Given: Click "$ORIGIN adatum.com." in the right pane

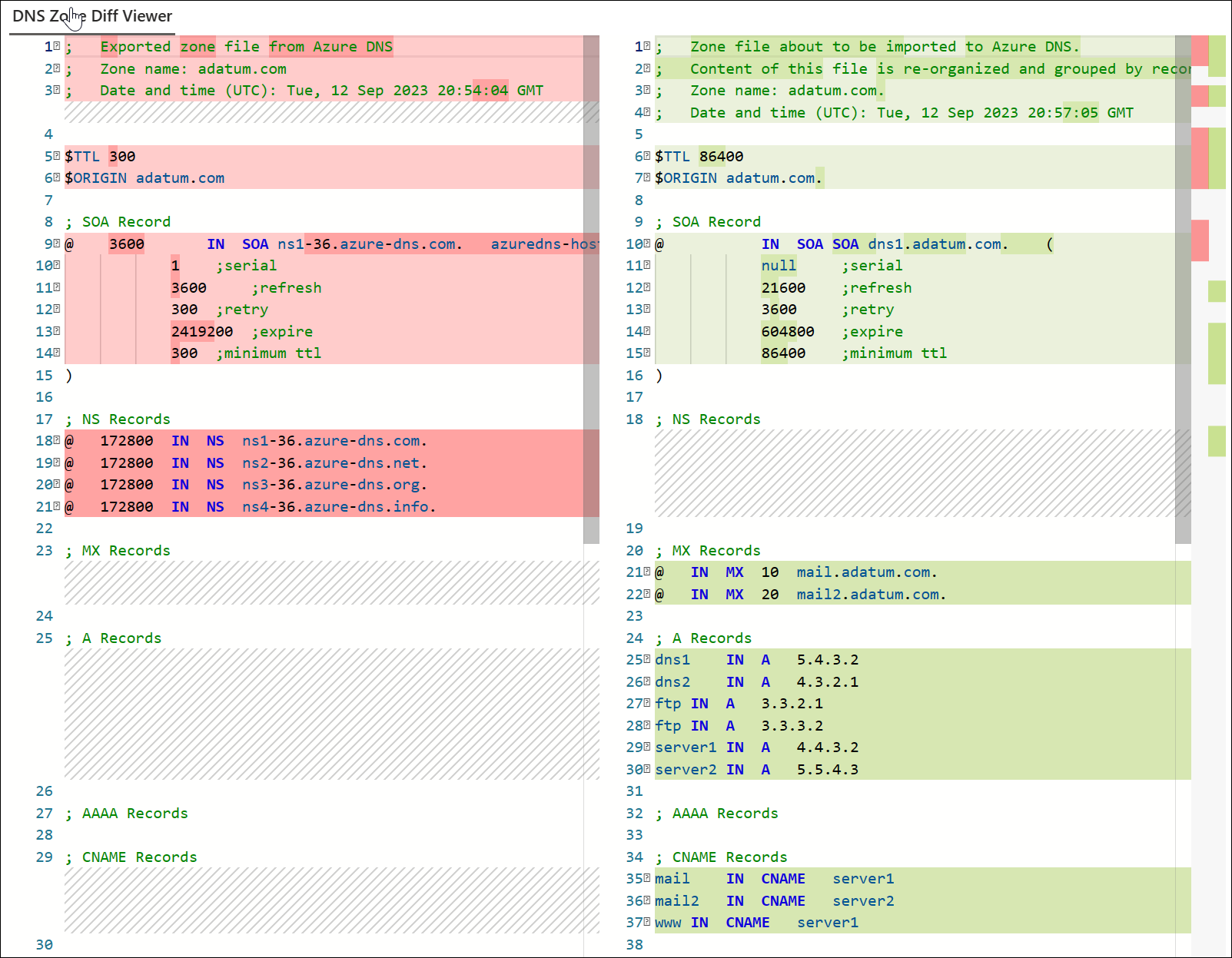Looking at the screenshot, I should click(x=739, y=178).
